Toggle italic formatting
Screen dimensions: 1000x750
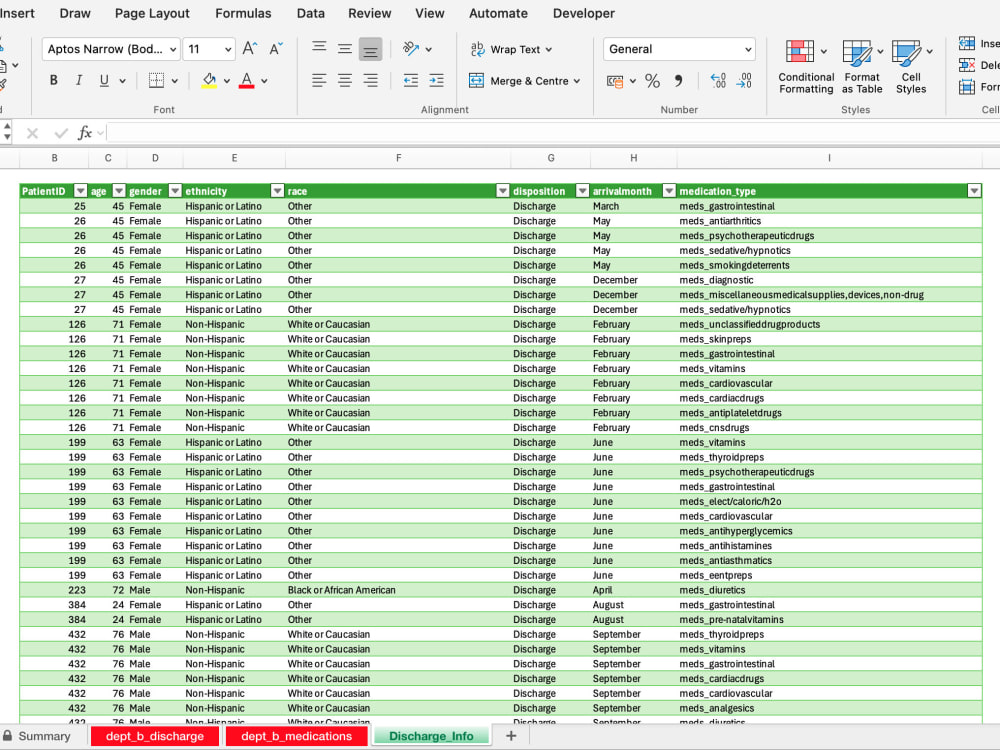pos(78,80)
